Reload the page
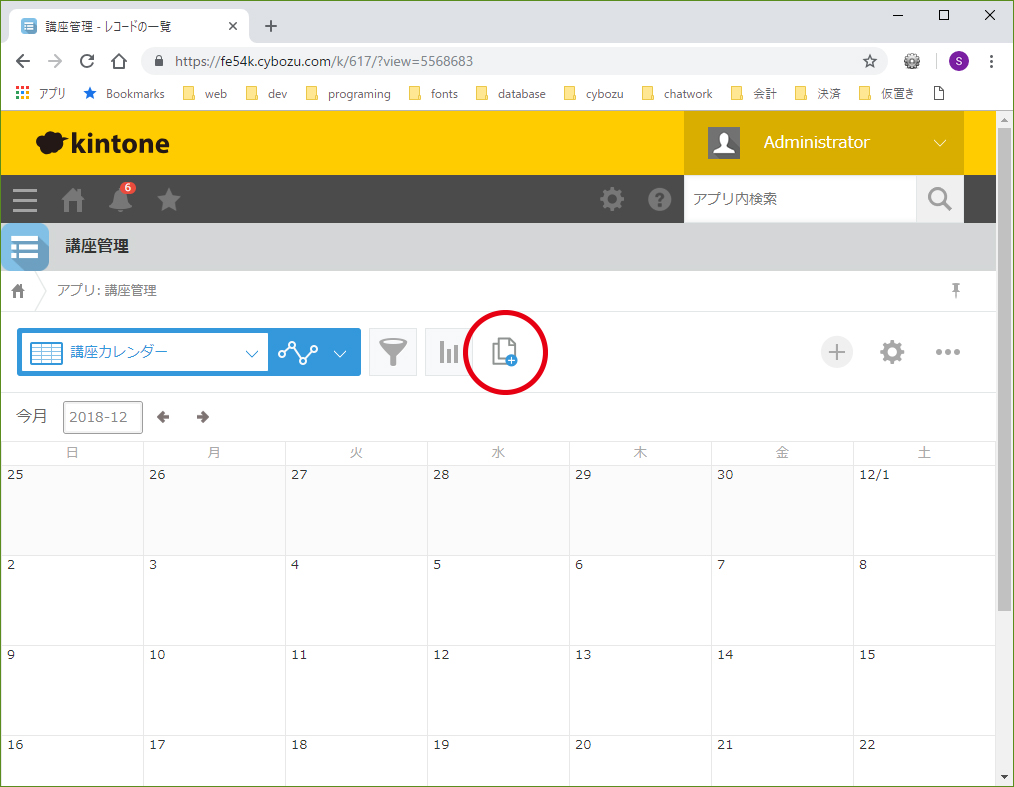The image size is (1014, 787). 87,61
